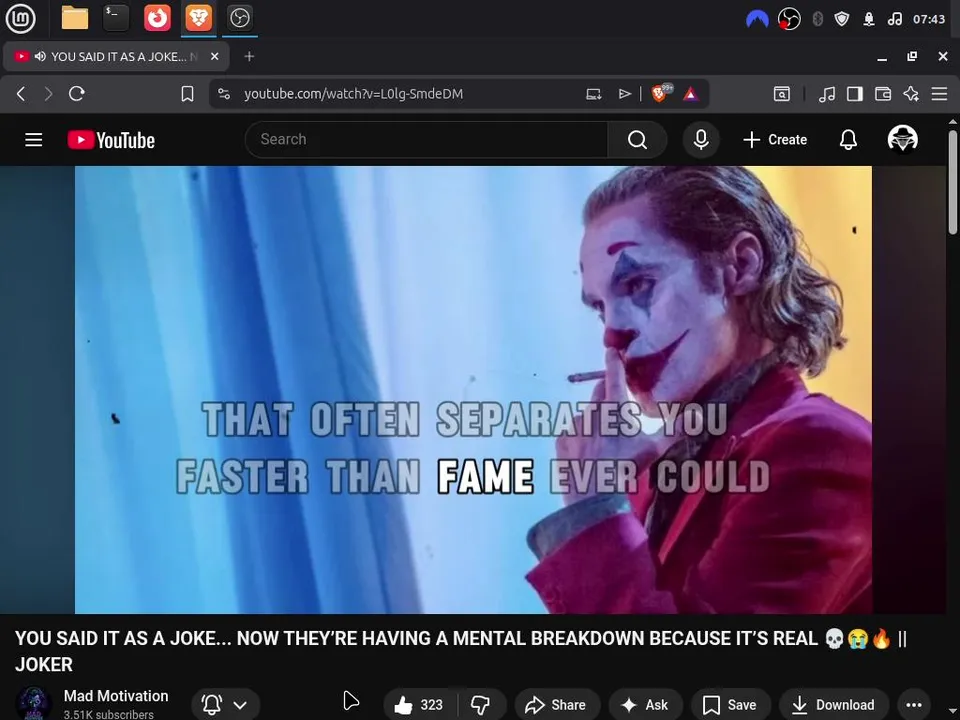Image resolution: width=960 pixels, height=720 pixels.
Task: Expand the subscription notification bell dropdown
Action: coord(226,705)
